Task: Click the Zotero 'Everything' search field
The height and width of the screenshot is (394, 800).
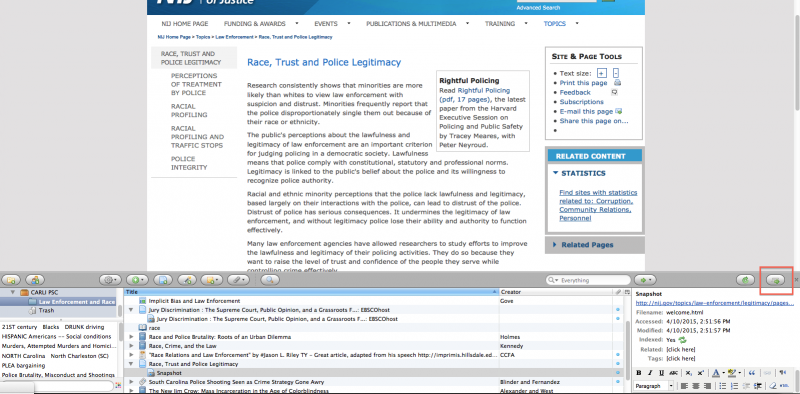Action: 588,280
